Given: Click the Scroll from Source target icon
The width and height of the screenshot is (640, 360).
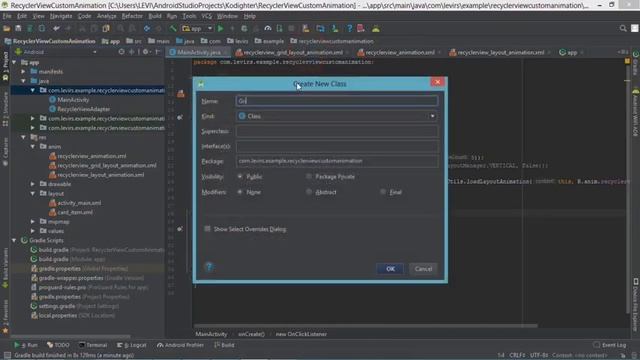Looking at the screenshot, I should pyautogui.click(x=121, y=52).
